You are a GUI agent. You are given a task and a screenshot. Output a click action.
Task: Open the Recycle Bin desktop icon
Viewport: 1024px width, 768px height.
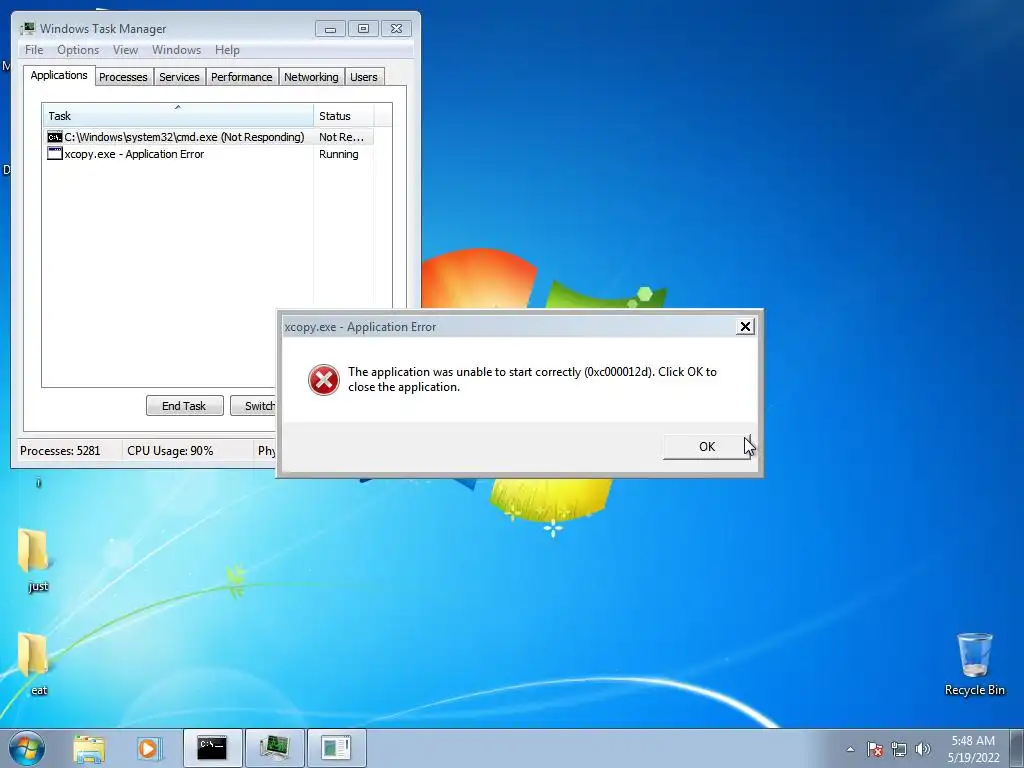(x=974, y=664)
